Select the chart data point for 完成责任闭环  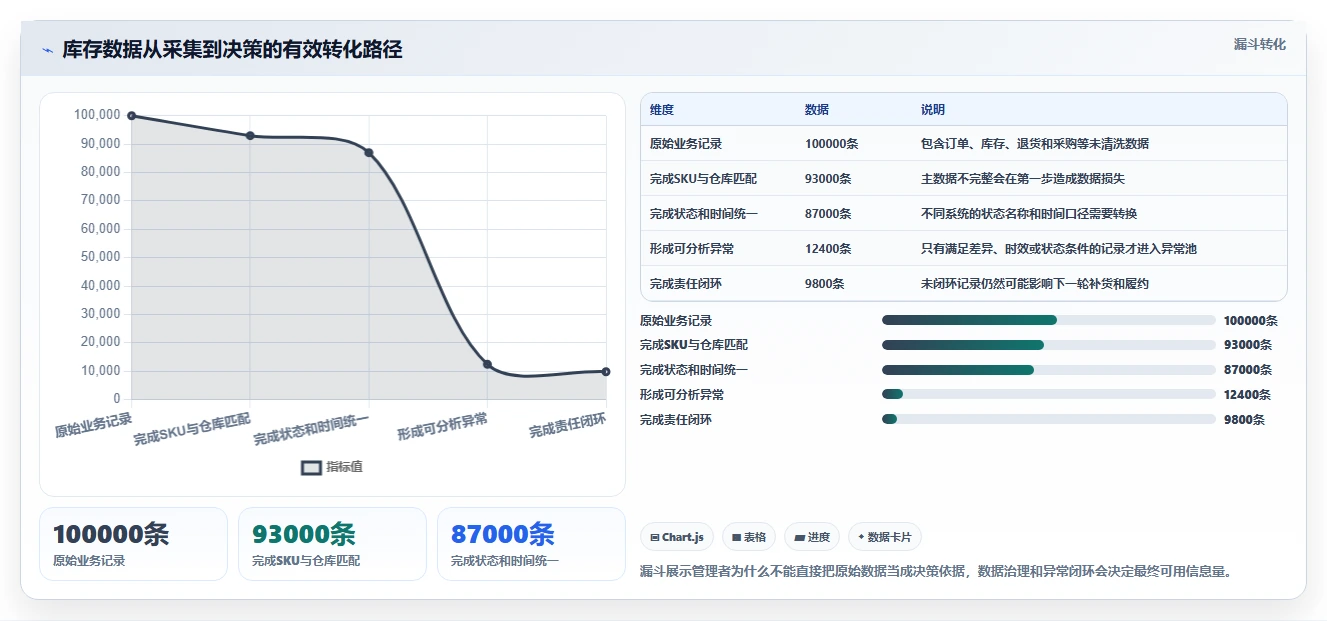click(x=606, y=372)
